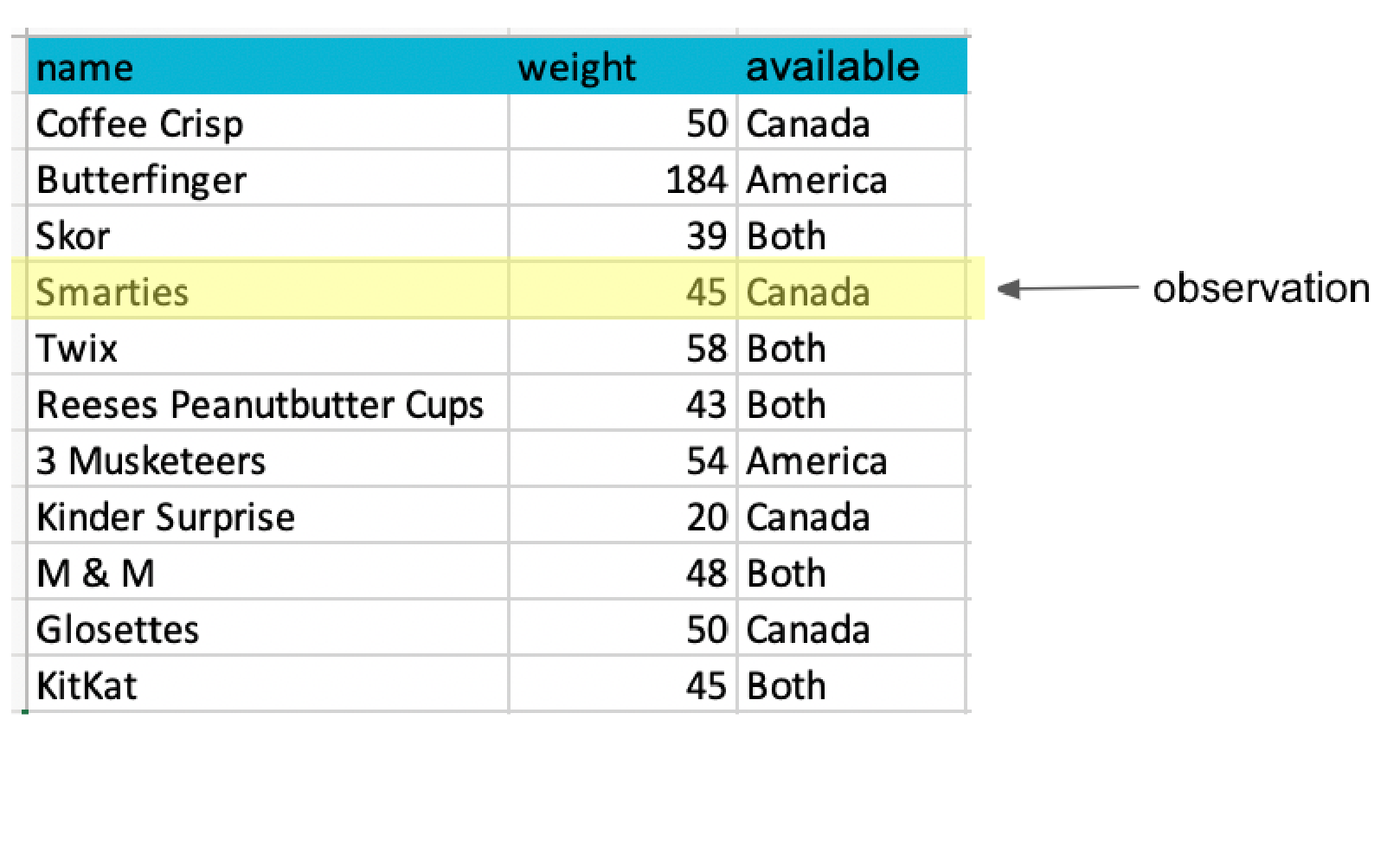Select the Kinder Surprise cell
1400x848 pixels.
point(165,517)
